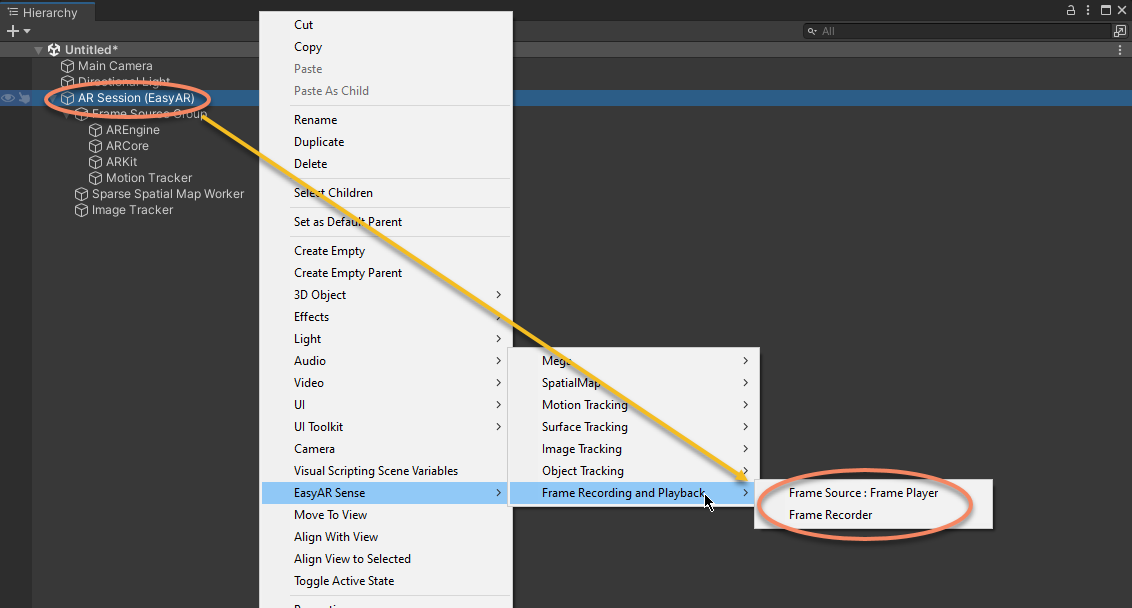Open the plus create-object dropdown

click(x=18, y=31)
